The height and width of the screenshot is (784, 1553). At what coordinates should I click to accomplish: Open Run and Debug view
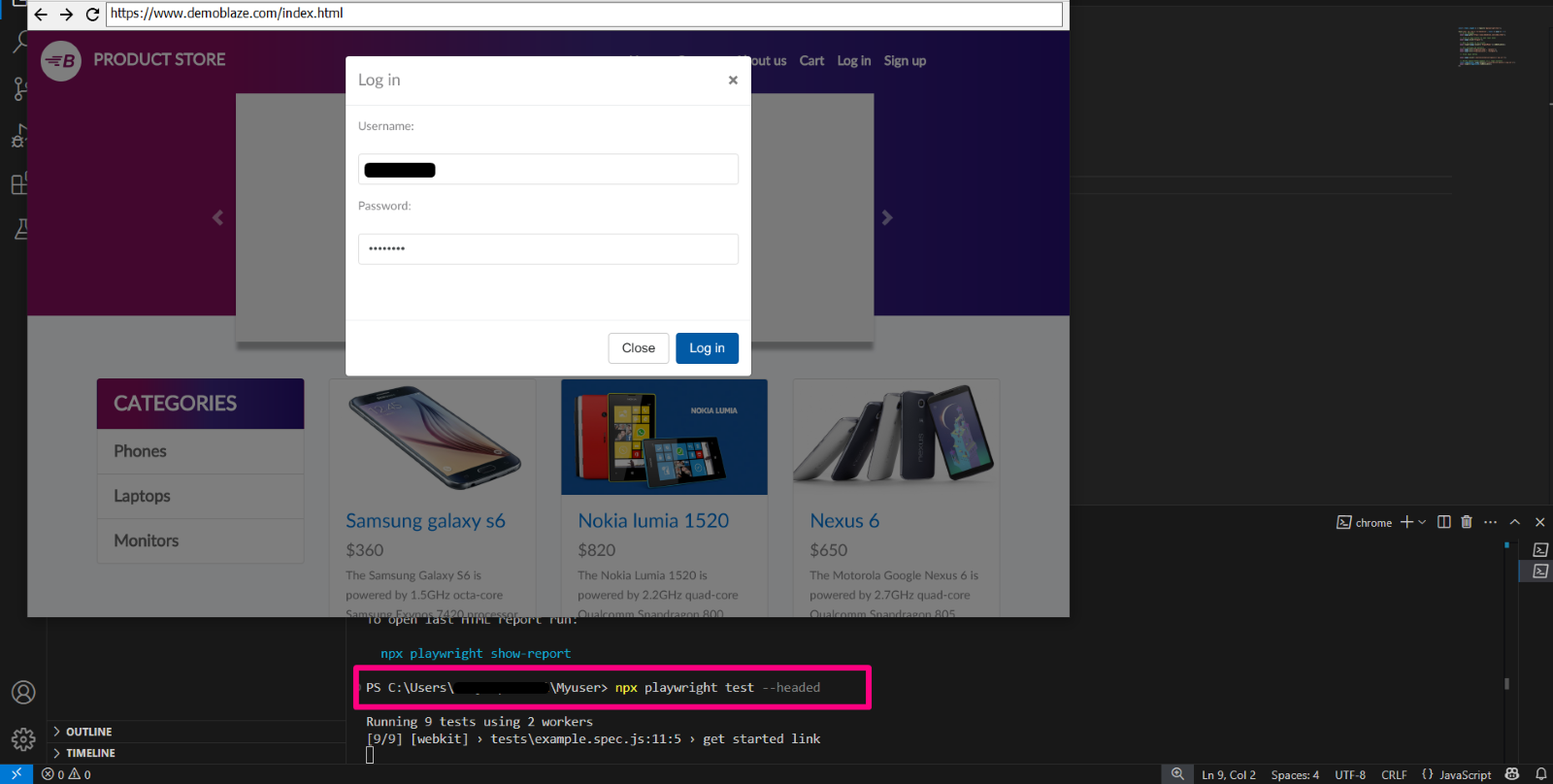pyautogui.click(x=19, y=136)
